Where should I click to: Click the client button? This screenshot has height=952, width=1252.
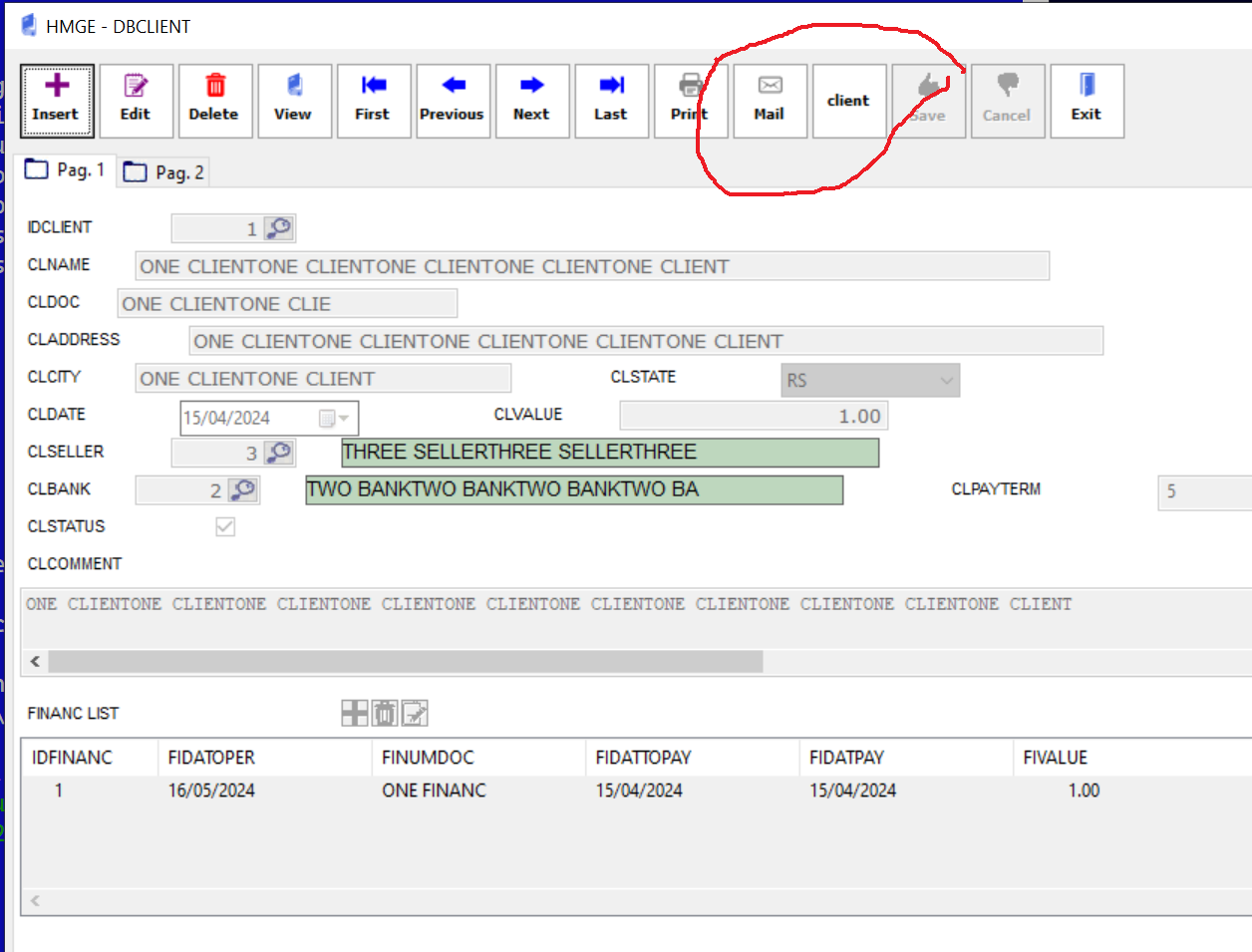tap(848, 101)
